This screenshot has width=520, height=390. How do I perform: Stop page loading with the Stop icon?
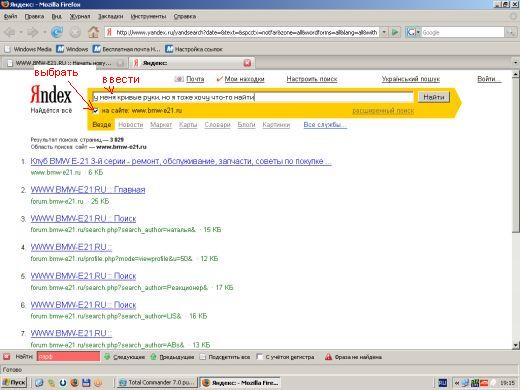(75, 32)
